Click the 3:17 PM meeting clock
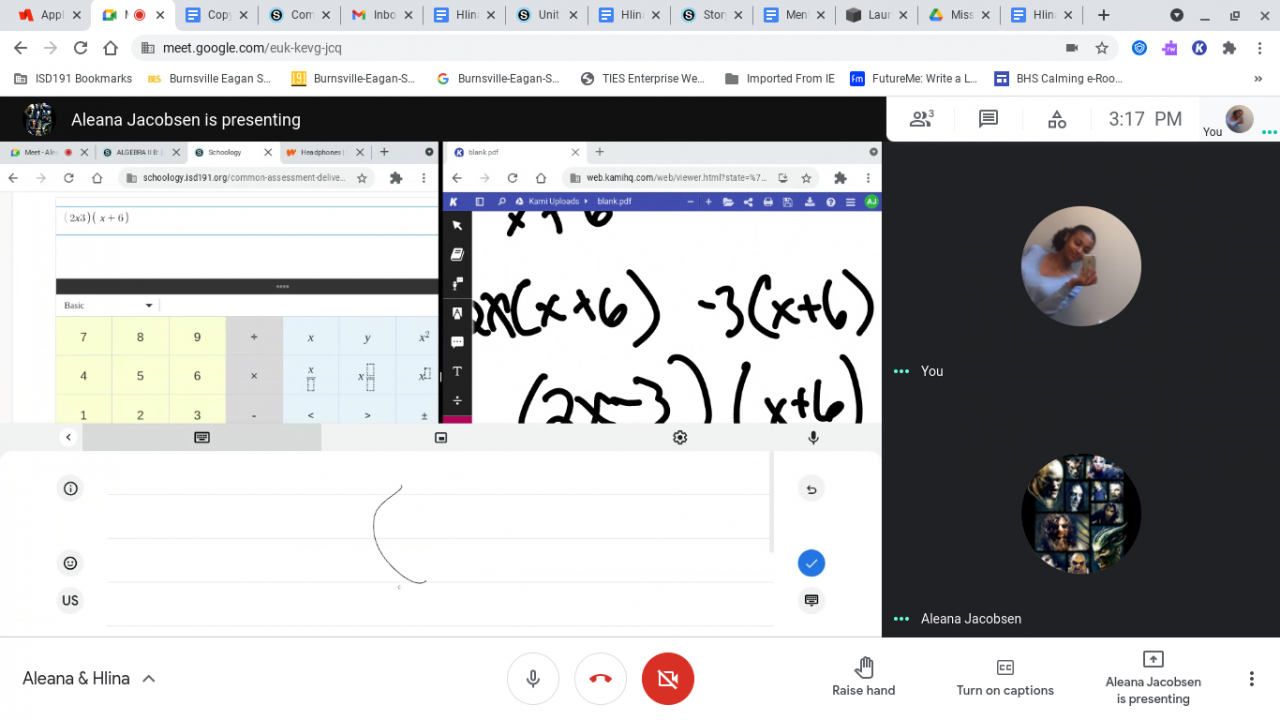Viewport: 1280px width, 720px height. pos(1145,119)
